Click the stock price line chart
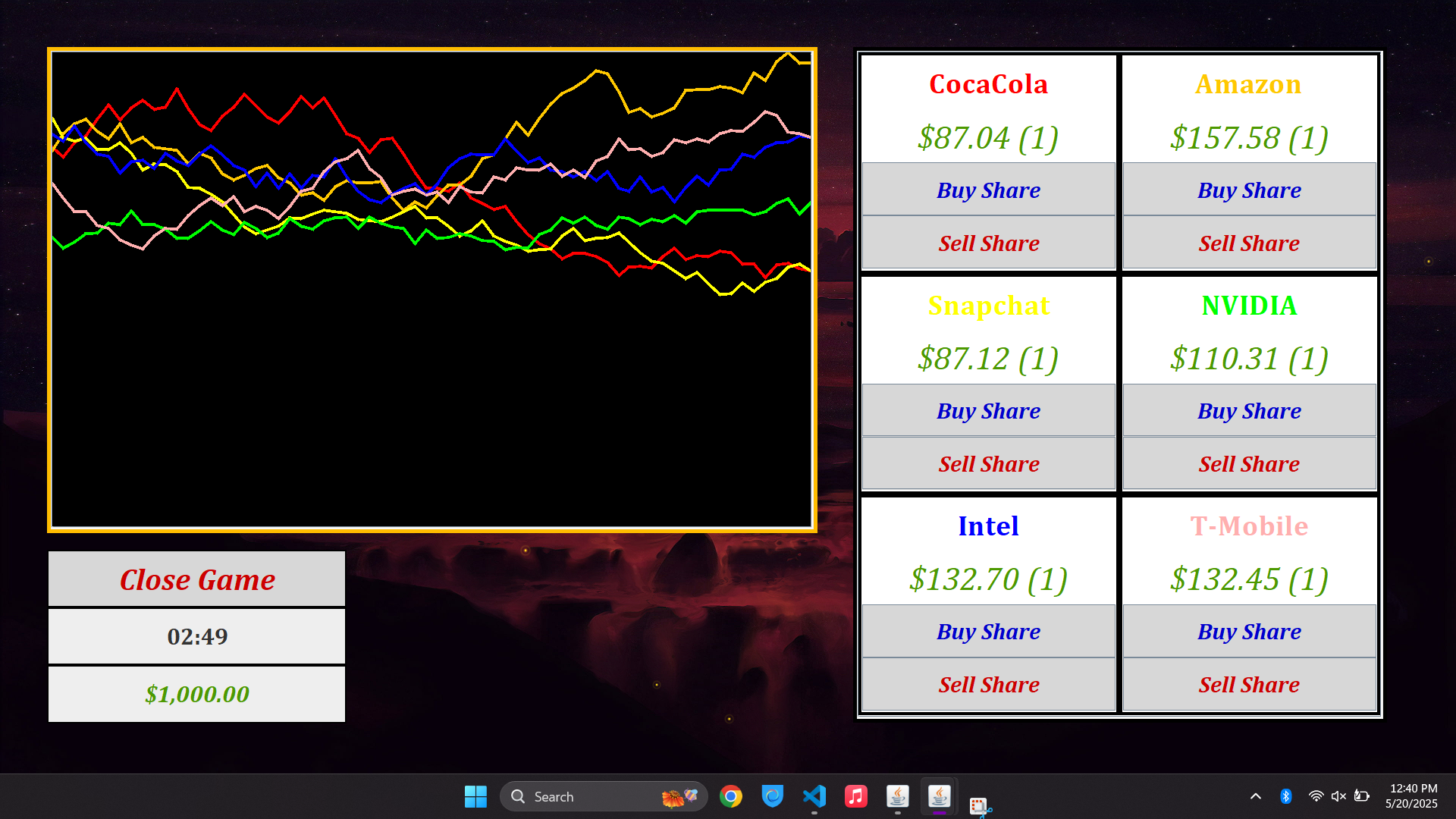The width and height of the screenshot is (1456, 819). [x=431, y=289]
